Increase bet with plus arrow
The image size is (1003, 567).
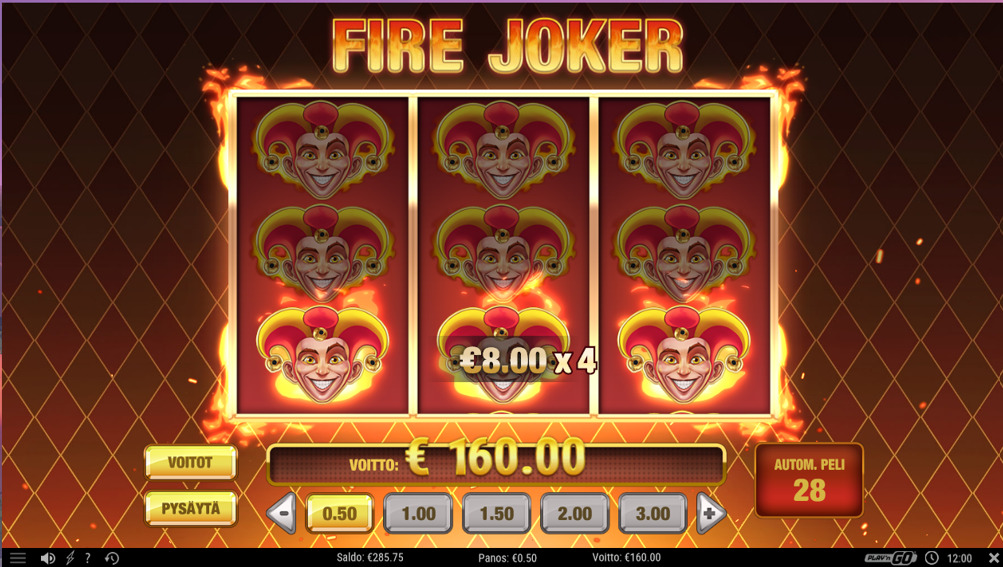point(710,513)
